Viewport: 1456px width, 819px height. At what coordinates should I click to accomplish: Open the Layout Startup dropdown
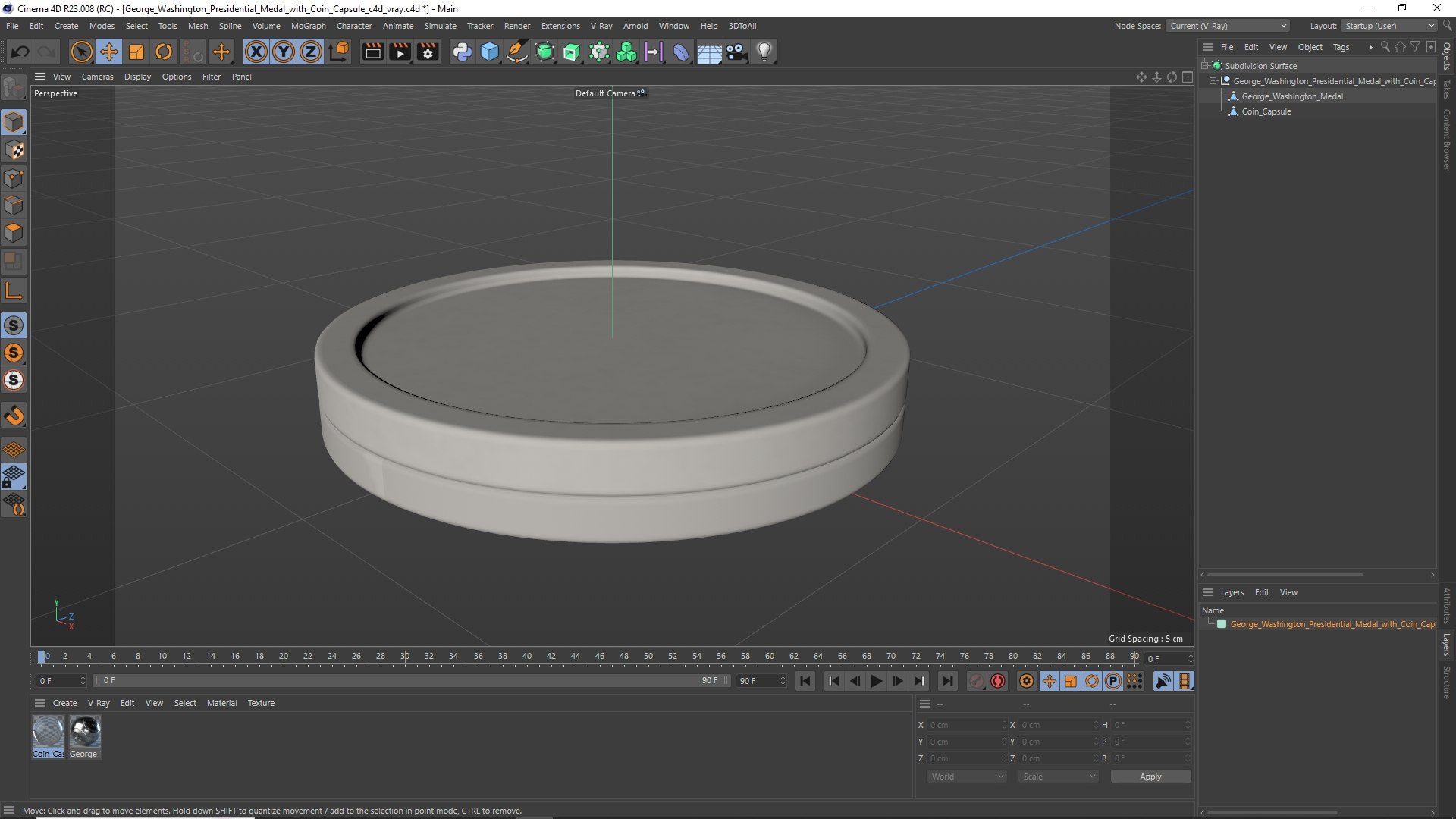(1390, 26)
